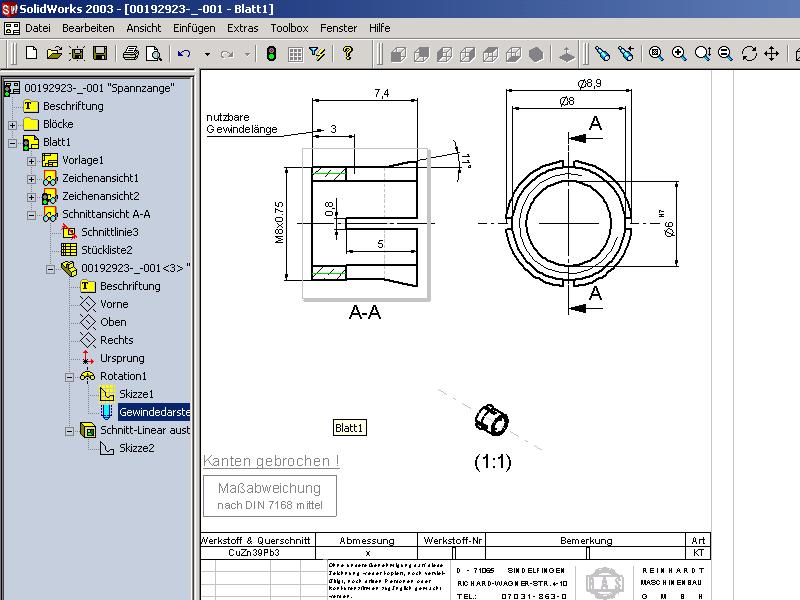Open the Einfügen menu
The image size is (800, 600).
pos(193,28)
